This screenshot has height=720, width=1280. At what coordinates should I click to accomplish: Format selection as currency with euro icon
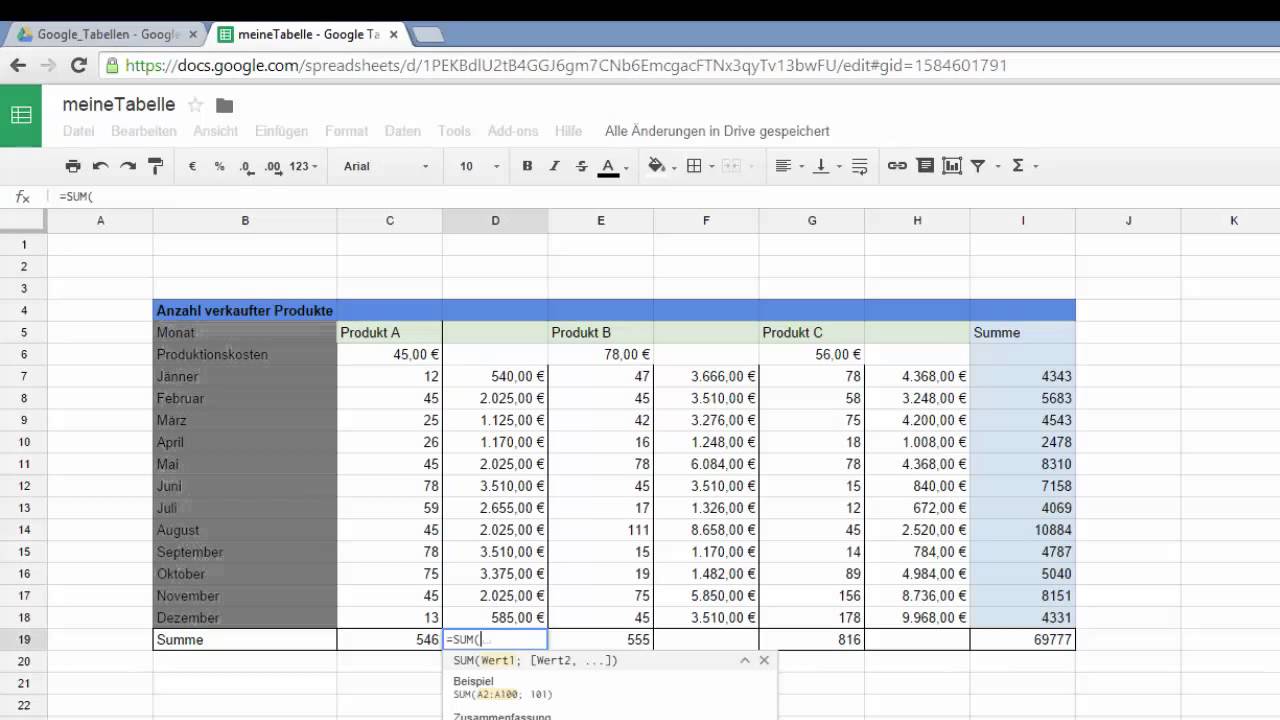pos(192,166)
